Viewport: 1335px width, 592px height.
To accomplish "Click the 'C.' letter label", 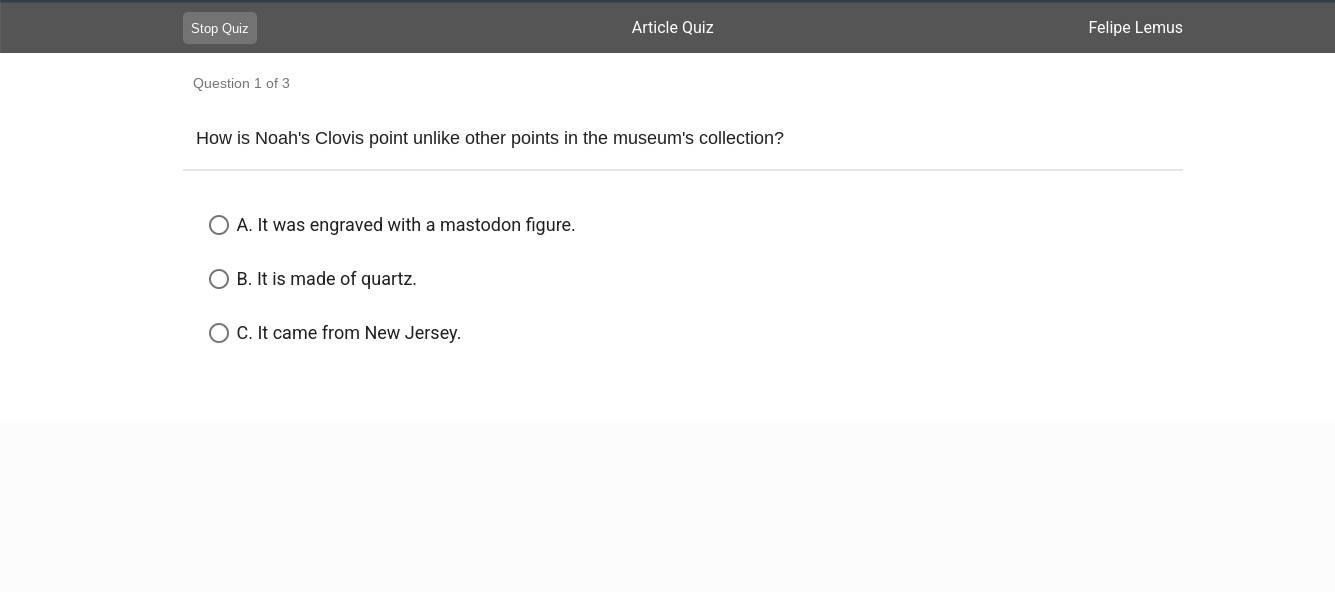I will [x=244, y=333].
